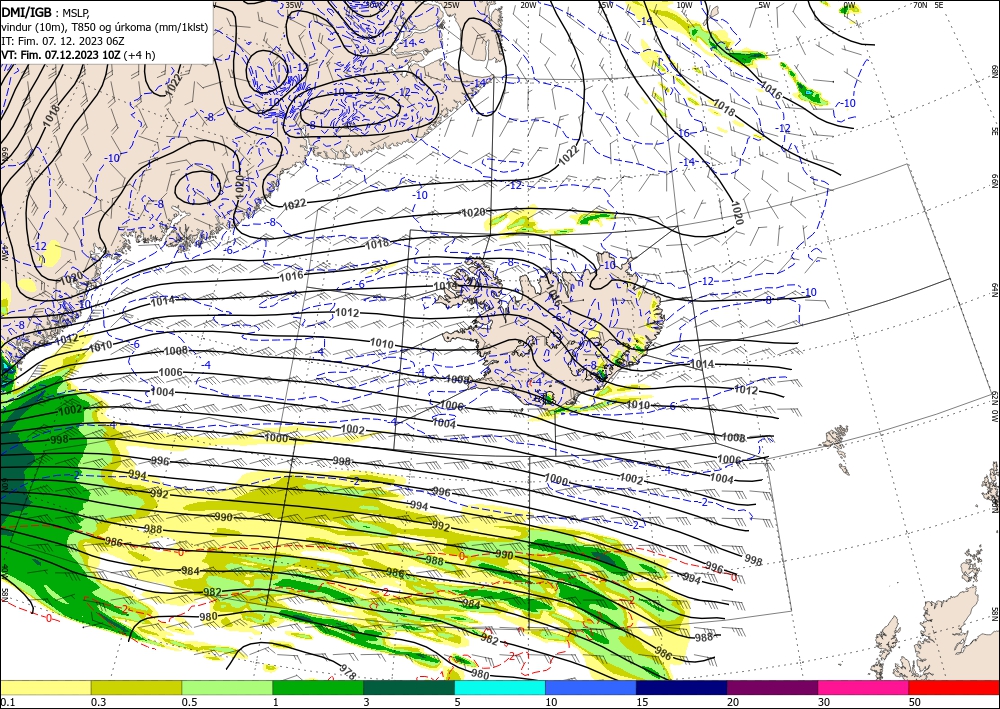Click legend scale value '20'

click(x=733, y=702)
